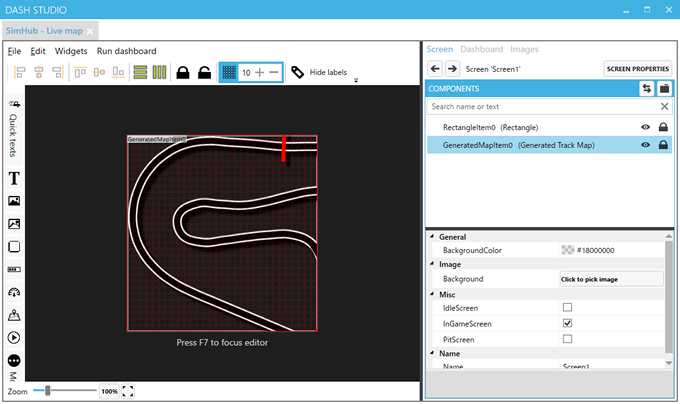Close the SimHub - Live map tab

point(90,31)
